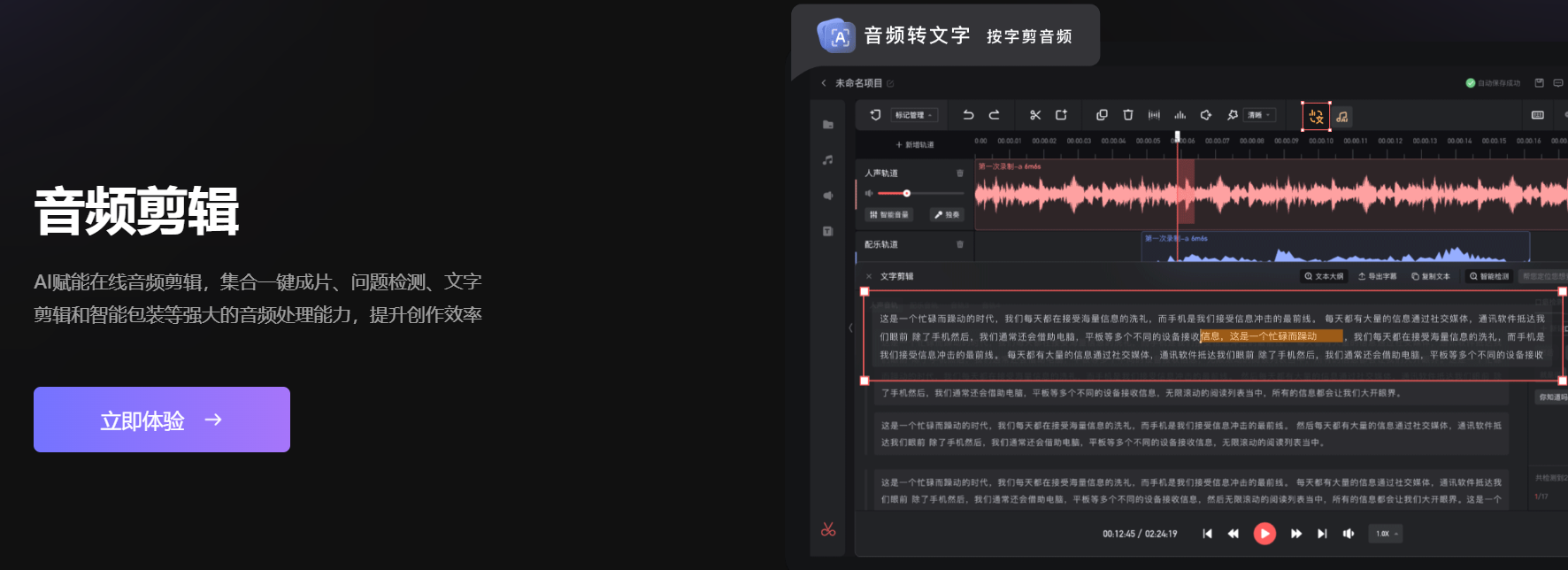This screenshot has width=1568, height=570.
Task: Skip to the beginning of audio
Action: click(1207, 534)
